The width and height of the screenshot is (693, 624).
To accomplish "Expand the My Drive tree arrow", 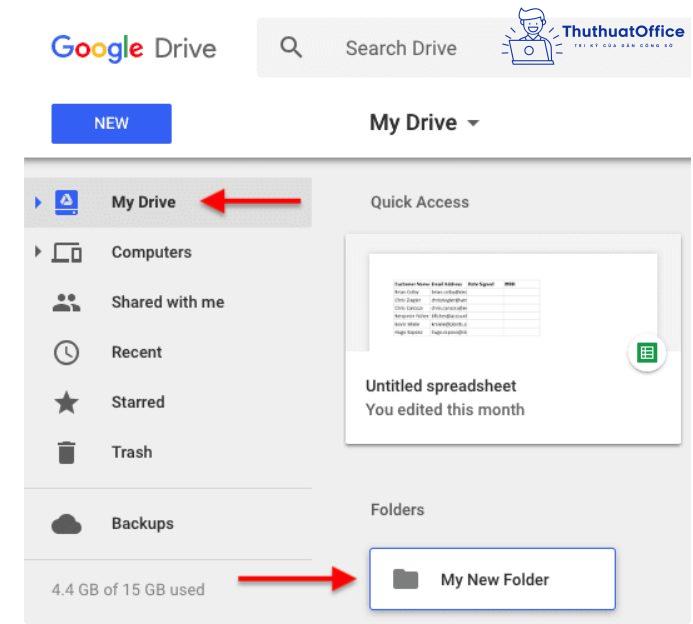I will (x=38, y=202).
